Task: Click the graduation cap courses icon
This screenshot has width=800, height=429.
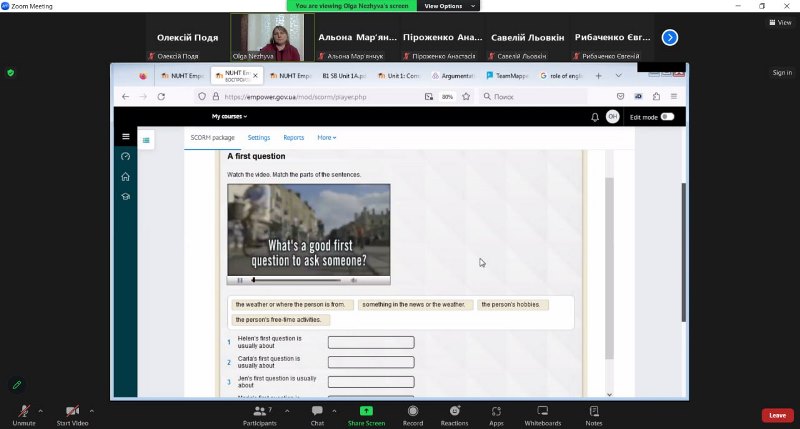Action: pos(126,196)
